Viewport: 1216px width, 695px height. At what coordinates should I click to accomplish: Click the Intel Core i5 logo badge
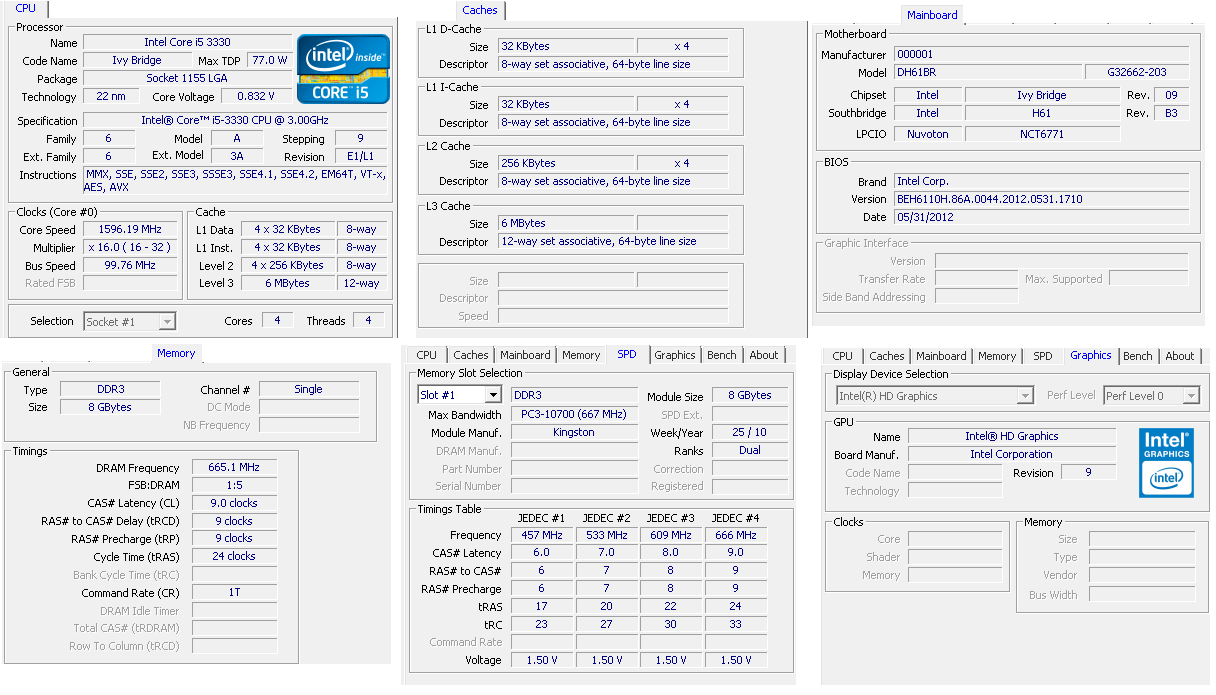tap(342, 69)
